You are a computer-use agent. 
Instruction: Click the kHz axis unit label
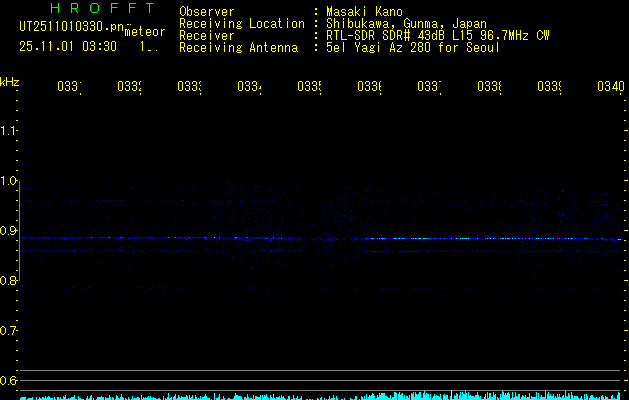pyautogui.click(x=9, y=82)
